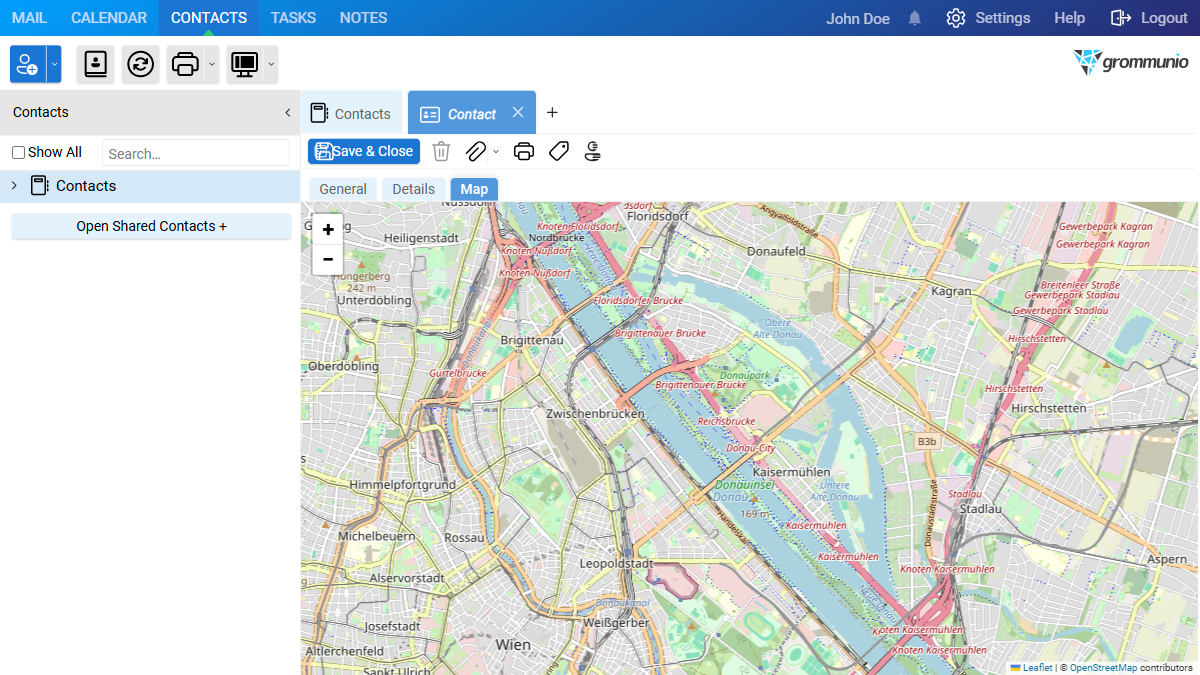This screenshot has width=1200, height=675.
Task: Delete contact using the trash icon
Action: [x=441, y=151]
